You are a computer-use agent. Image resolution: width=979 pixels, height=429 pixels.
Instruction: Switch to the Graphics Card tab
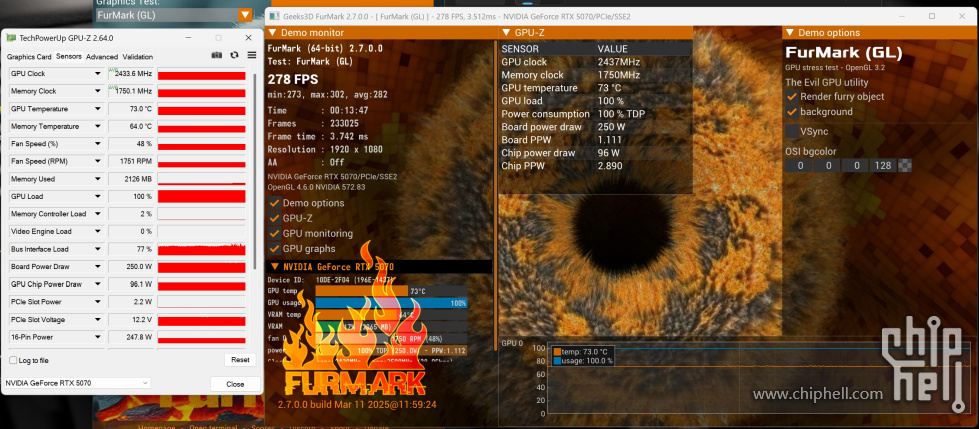29,57
